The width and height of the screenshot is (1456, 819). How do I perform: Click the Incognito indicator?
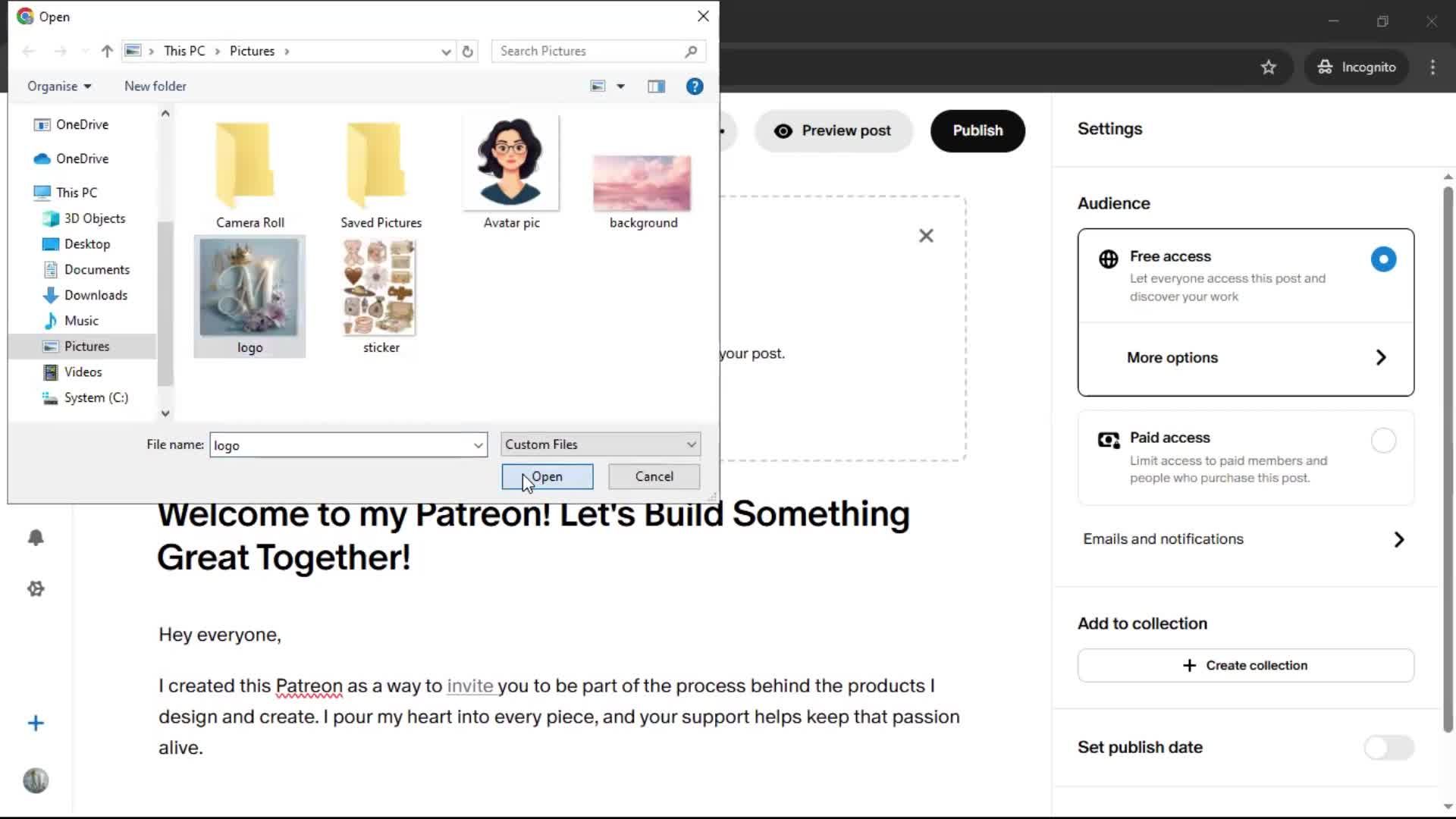(x=1357, y=67)
